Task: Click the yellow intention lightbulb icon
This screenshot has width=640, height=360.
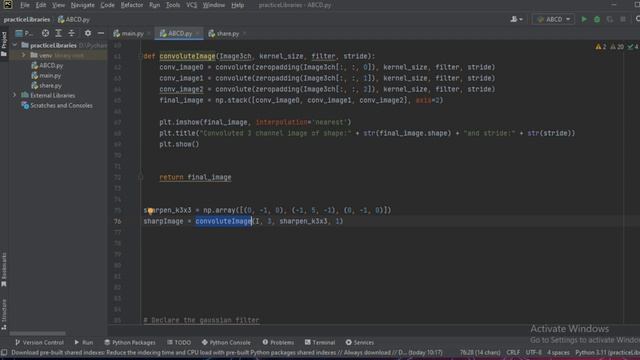Action: point(150,211)
